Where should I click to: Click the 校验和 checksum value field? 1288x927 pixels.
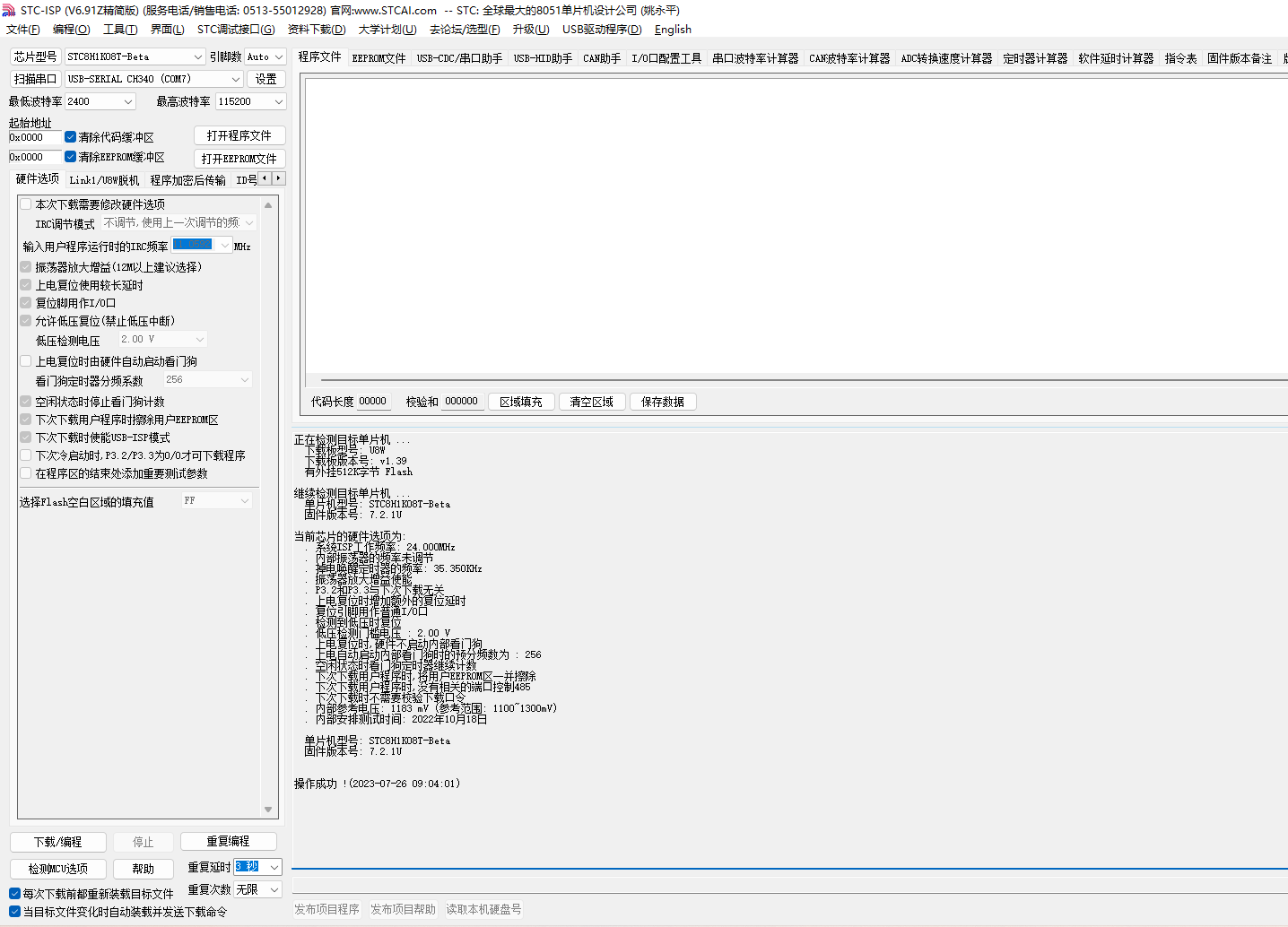(x=462, y=402)
